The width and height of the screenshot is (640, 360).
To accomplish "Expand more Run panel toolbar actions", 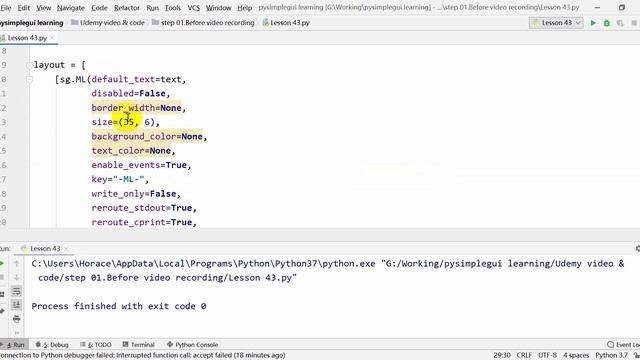I will click(x=16, y=333).
